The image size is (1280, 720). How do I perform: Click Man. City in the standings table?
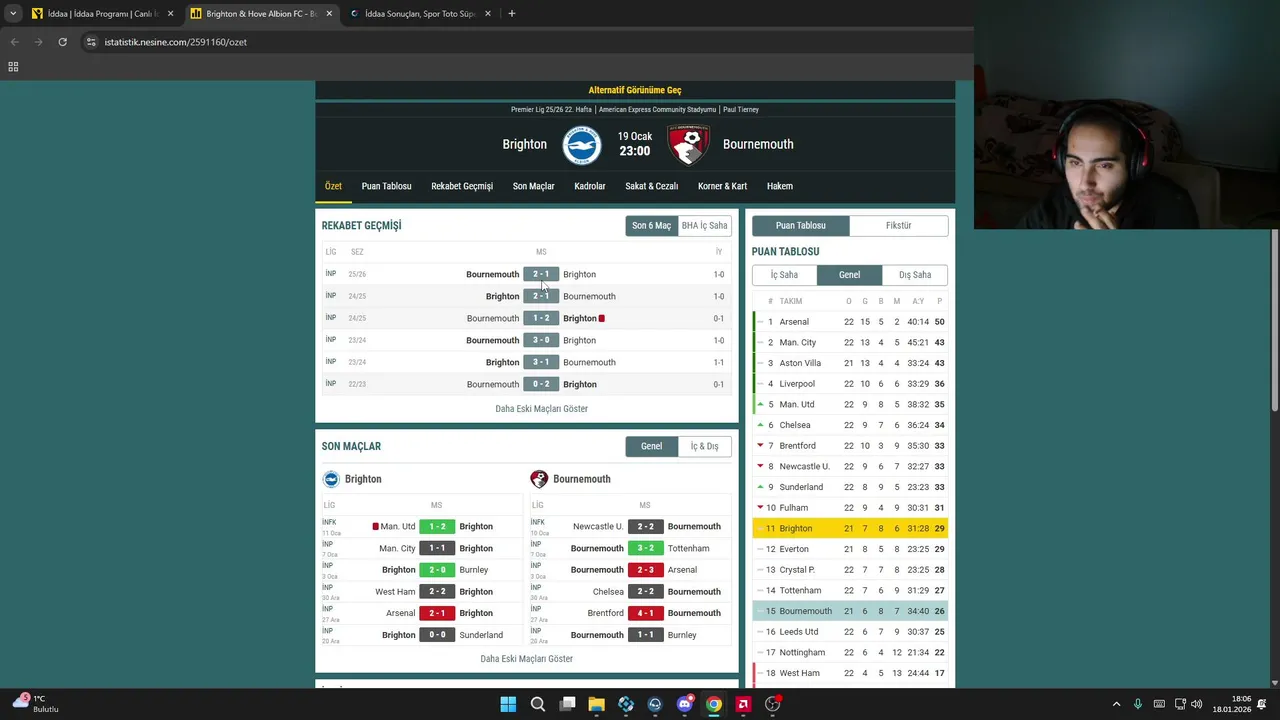[x=797, y=343]
